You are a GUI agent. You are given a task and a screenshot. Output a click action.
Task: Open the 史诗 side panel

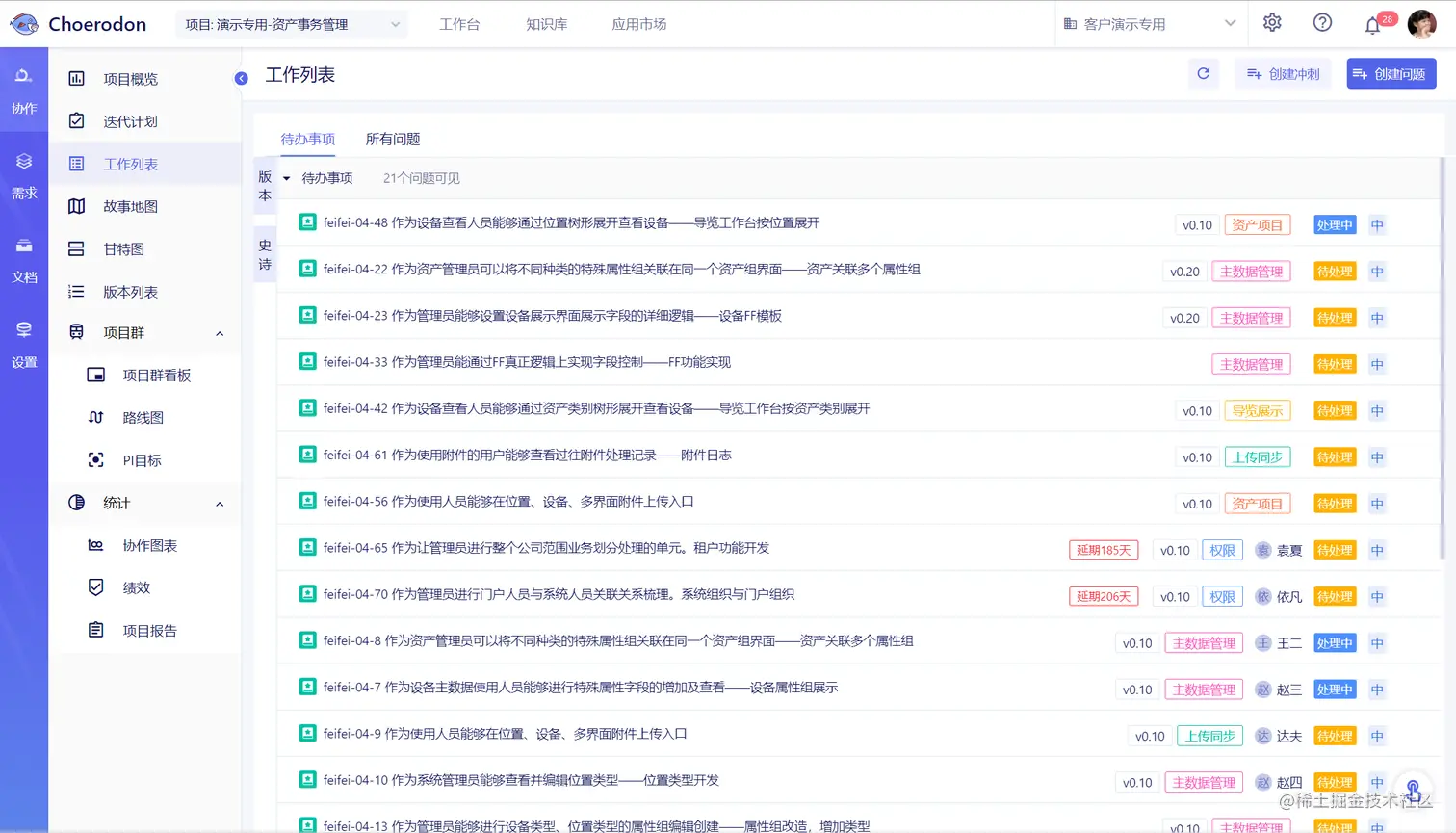click(x=265, y=254)
